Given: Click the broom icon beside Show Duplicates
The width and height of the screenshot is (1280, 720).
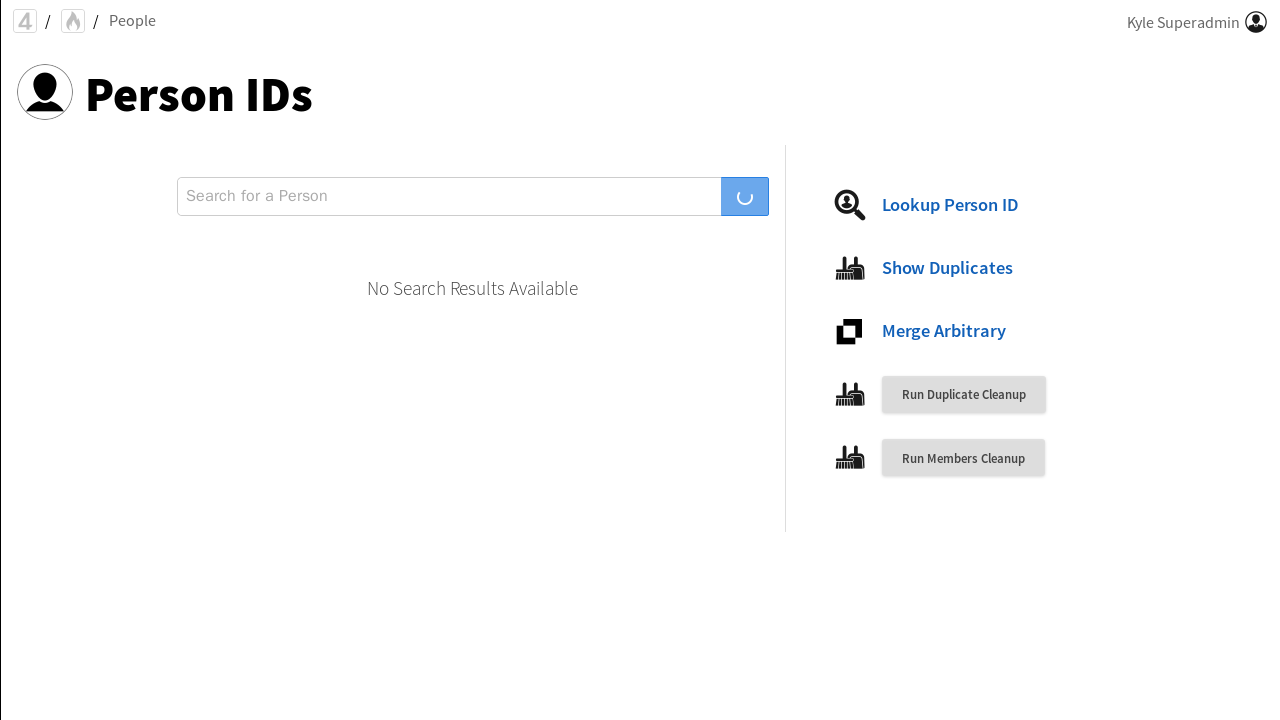Looking at the screenshot, I should coord(850,268).
